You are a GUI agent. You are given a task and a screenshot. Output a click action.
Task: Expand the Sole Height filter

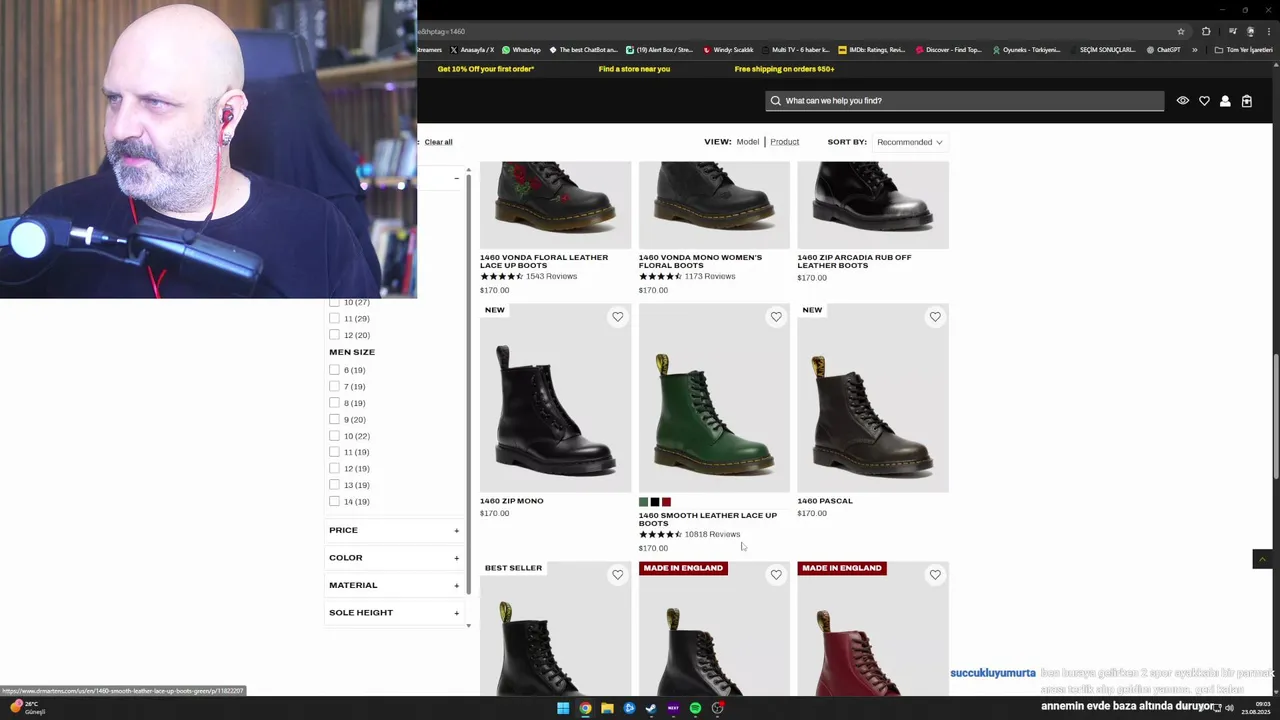click(394, 613)
